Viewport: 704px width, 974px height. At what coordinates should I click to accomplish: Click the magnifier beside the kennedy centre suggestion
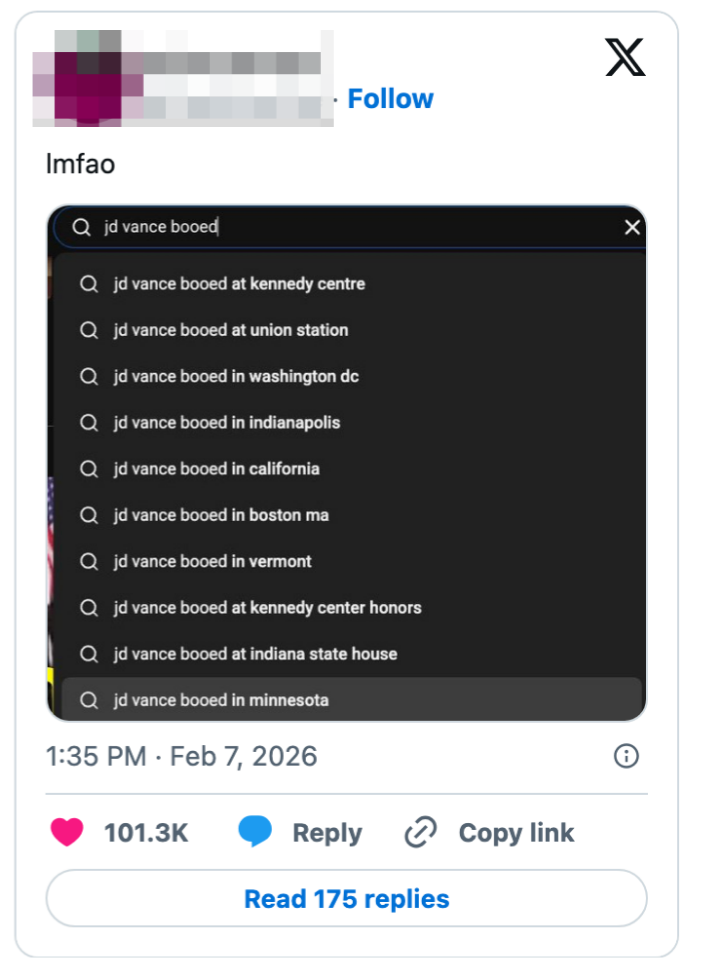(x=89, y=284)
